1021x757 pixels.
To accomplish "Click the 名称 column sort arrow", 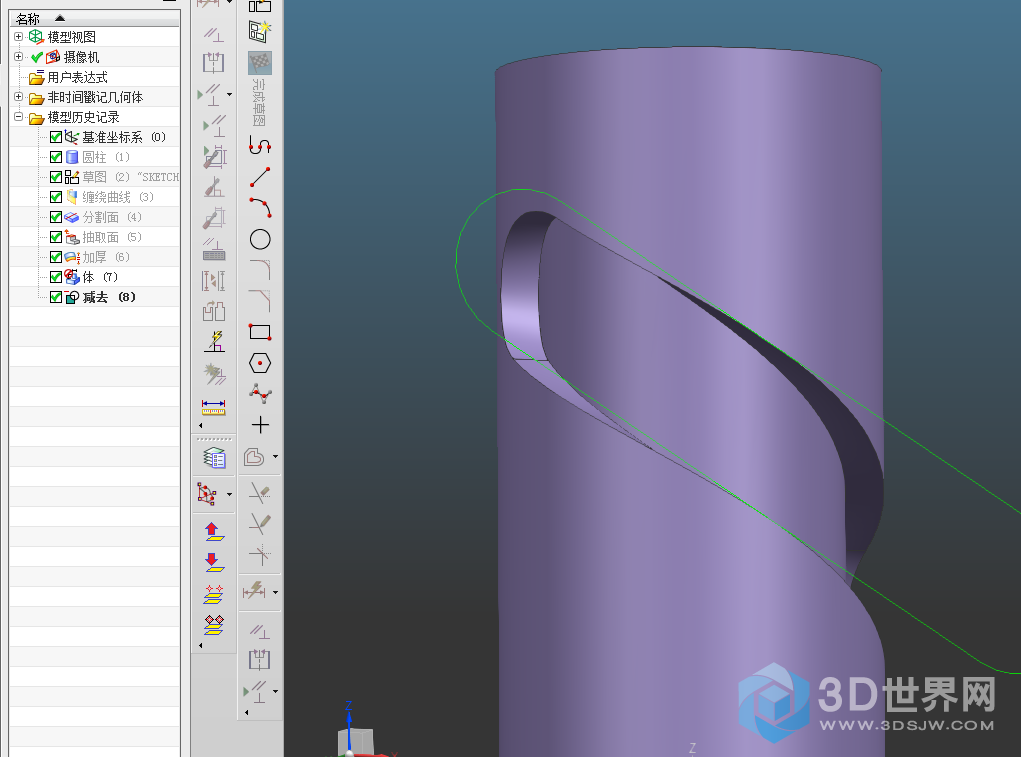I will 60,18.
